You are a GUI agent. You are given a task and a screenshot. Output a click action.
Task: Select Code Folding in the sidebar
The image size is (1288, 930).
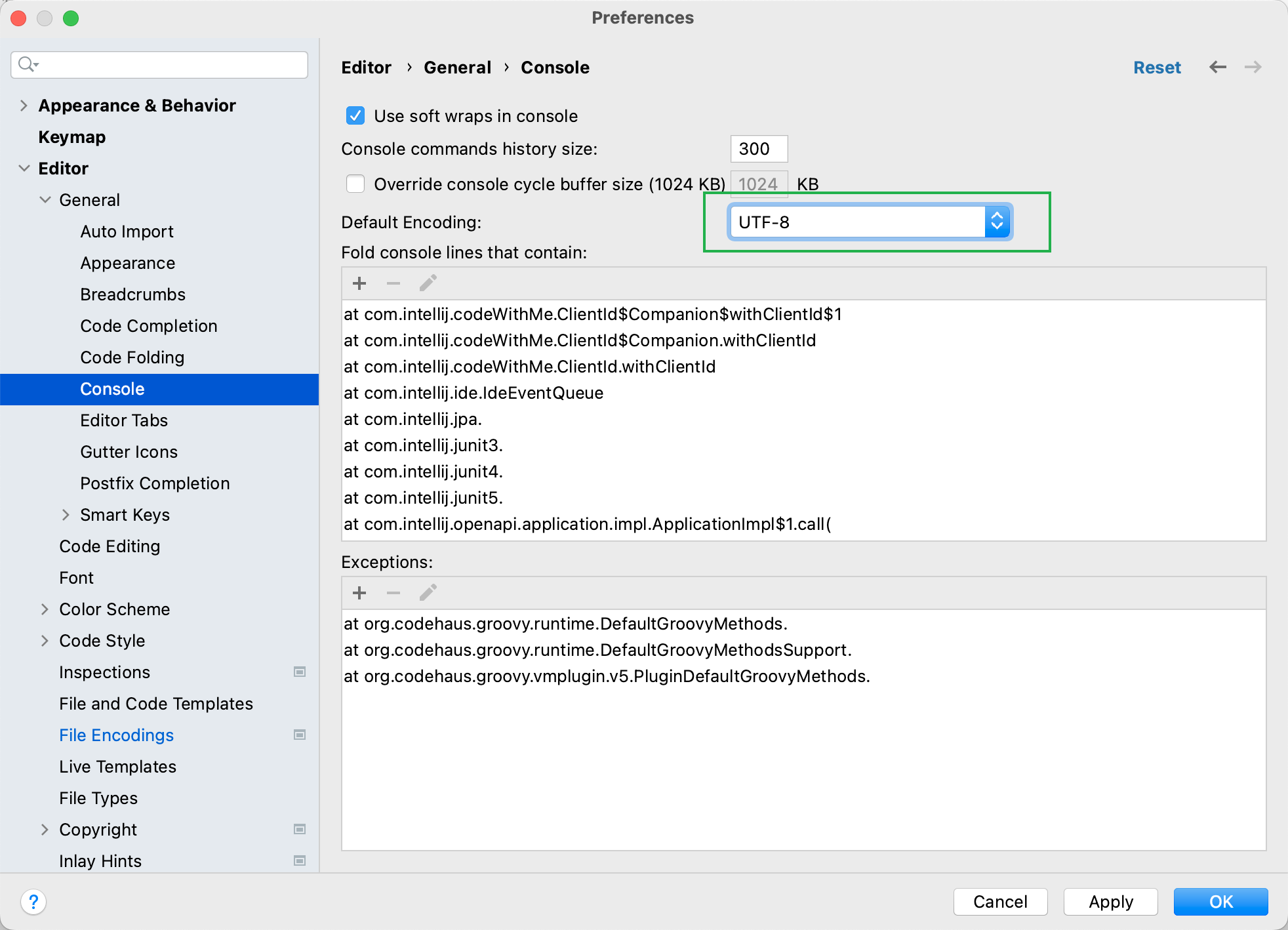132,357
